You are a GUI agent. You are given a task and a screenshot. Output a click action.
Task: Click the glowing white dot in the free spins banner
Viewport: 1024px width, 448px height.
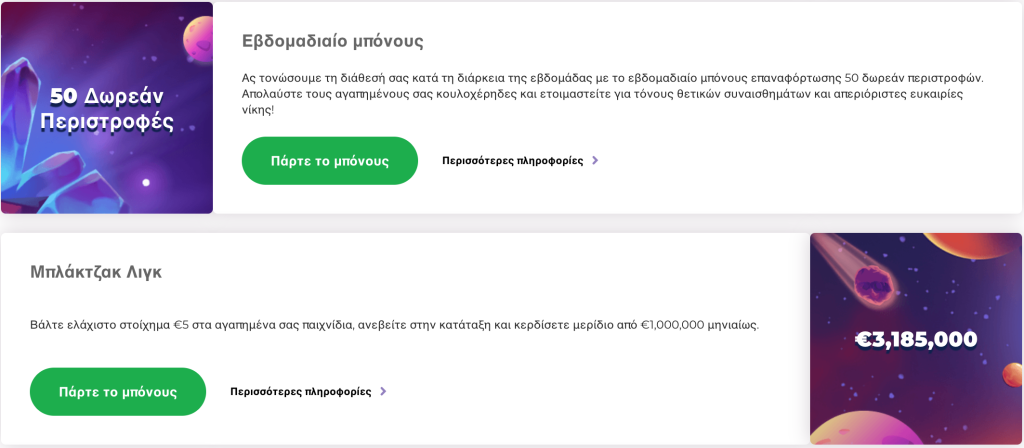[146, 182]
